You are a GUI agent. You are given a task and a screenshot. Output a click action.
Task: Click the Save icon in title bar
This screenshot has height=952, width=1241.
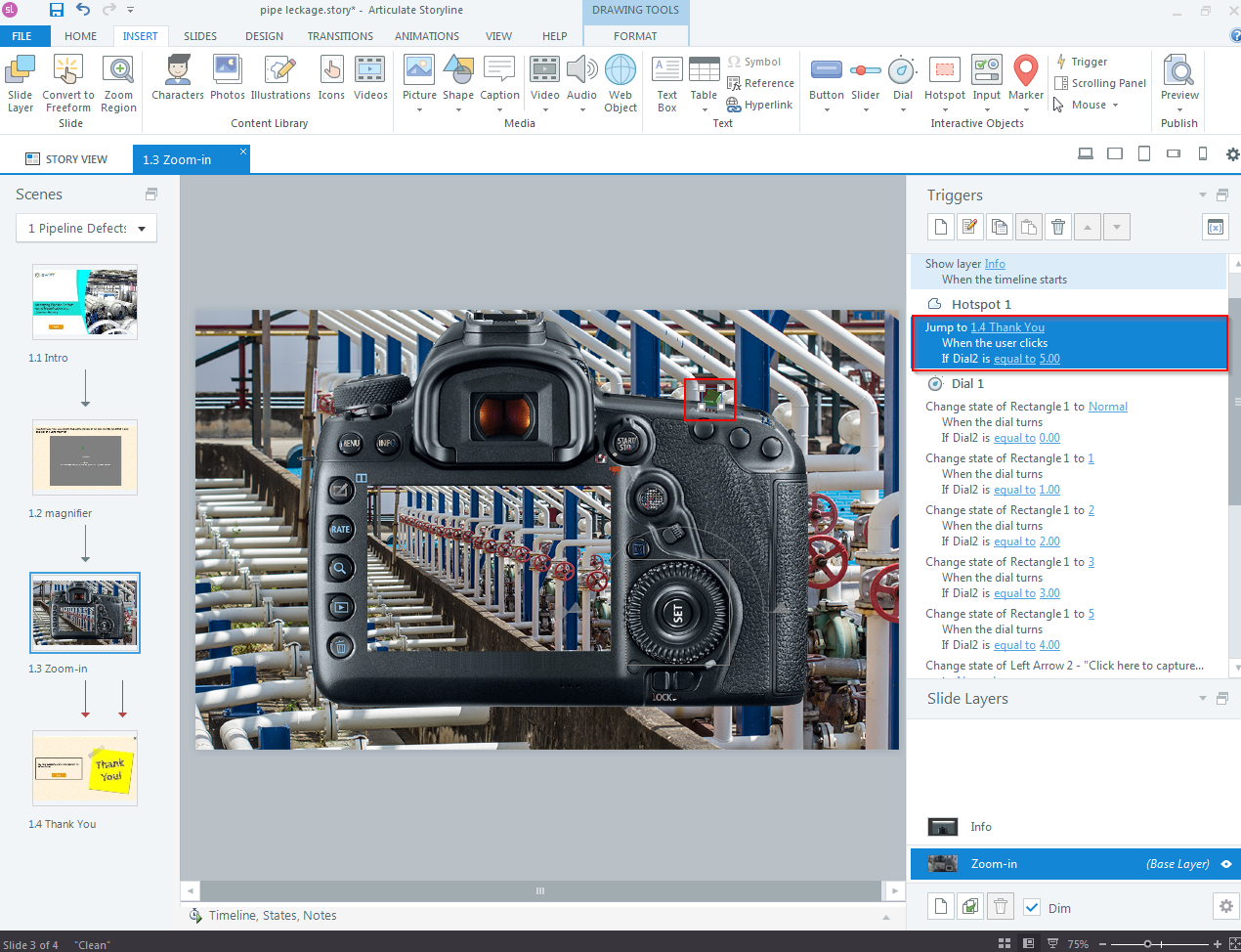pos(56,10)
